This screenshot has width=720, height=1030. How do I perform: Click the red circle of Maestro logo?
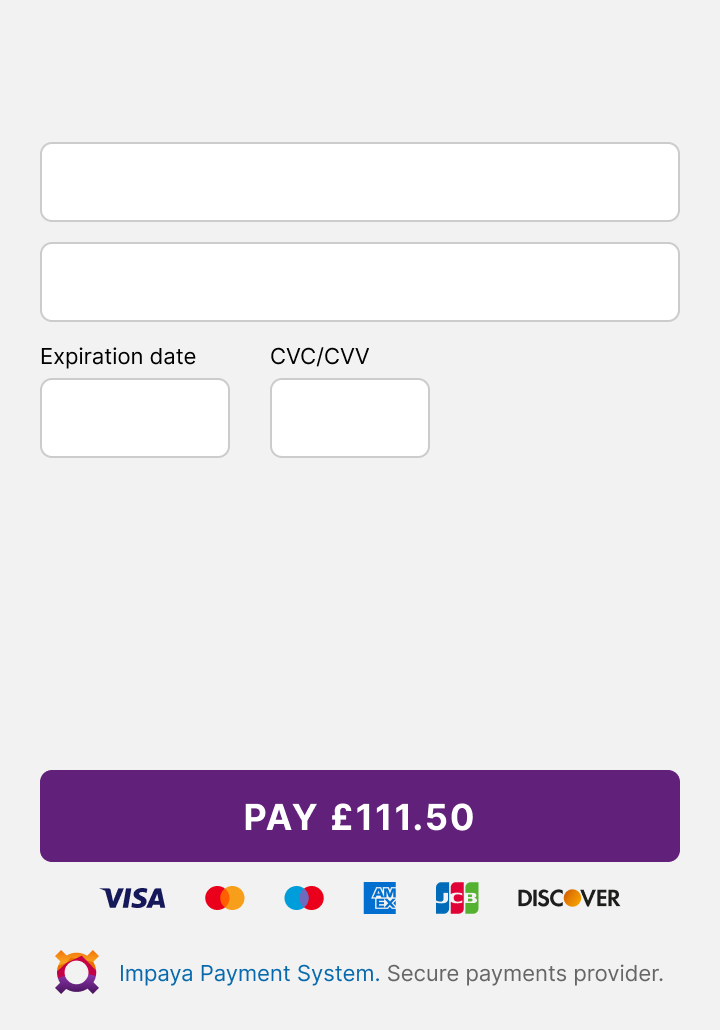click(314, 898)
